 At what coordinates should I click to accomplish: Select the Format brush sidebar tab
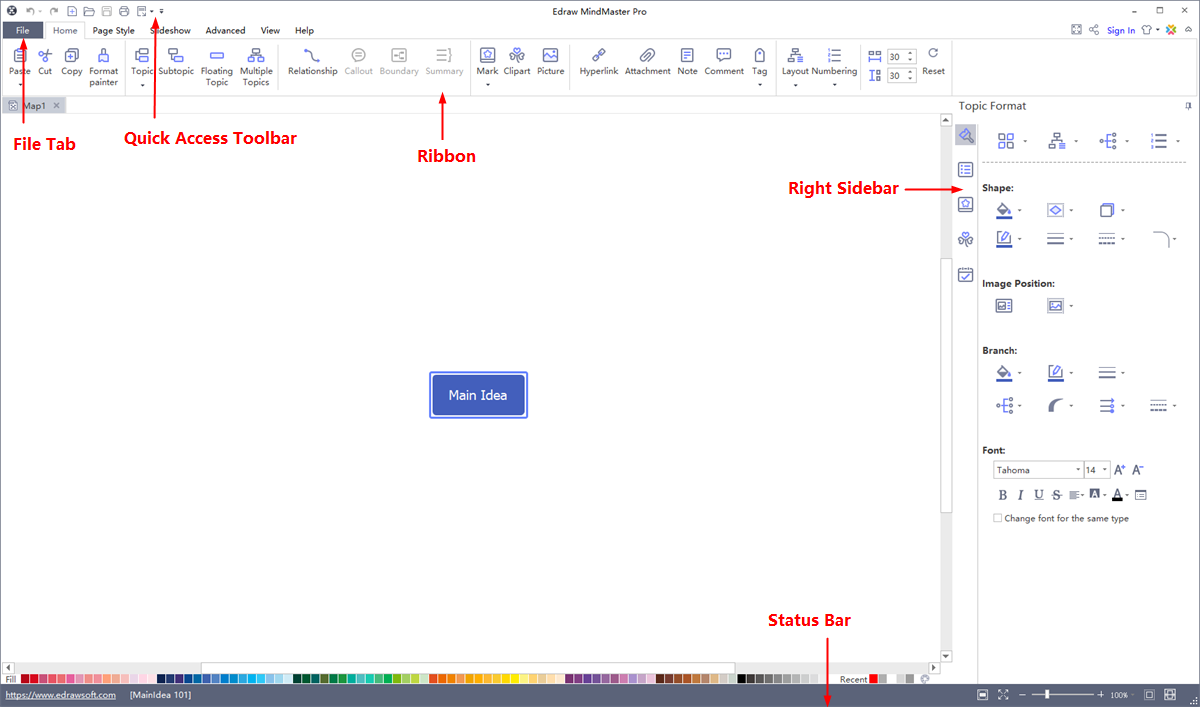(x=965, y=135)
